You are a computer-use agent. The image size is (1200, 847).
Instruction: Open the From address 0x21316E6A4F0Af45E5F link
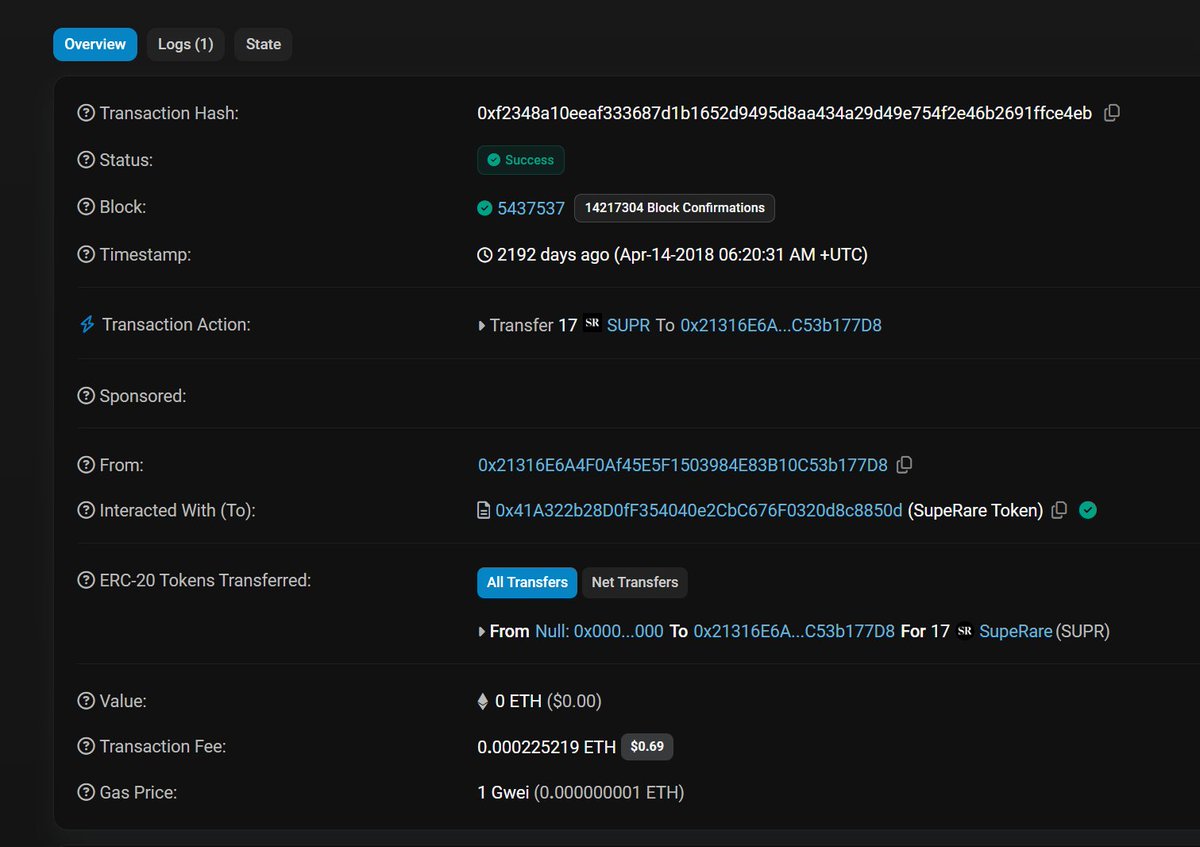(683, 465)
